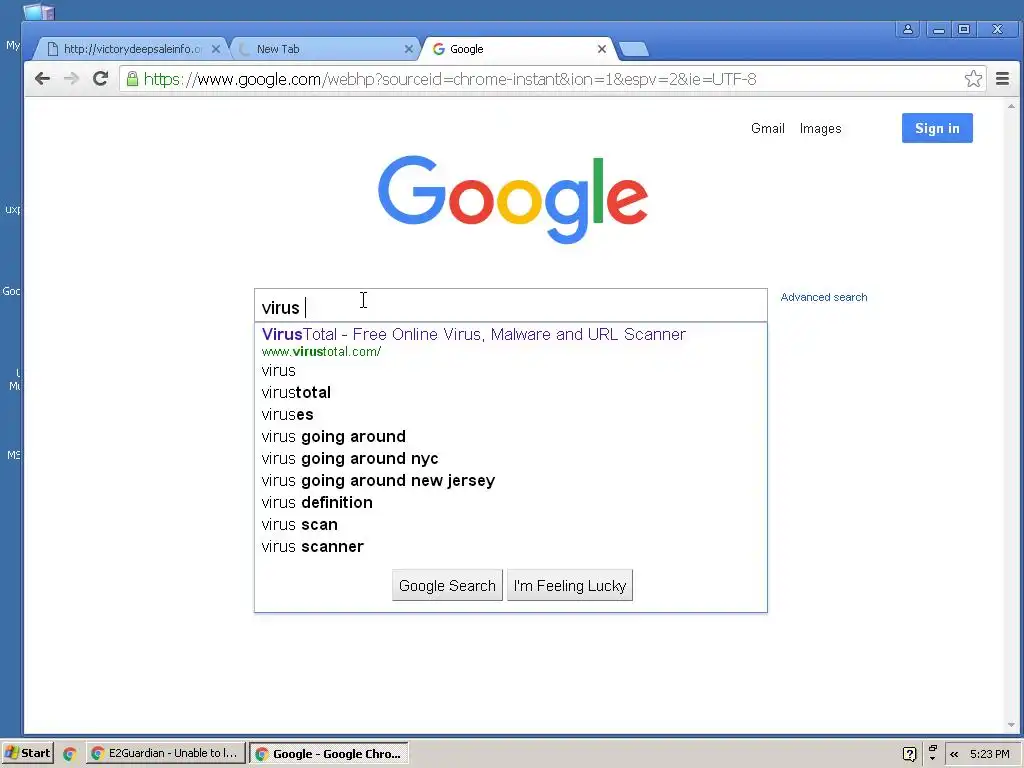The image size is (1024, 768).
Task: Click the browser Forward arrow
Action: pos(71,79)
